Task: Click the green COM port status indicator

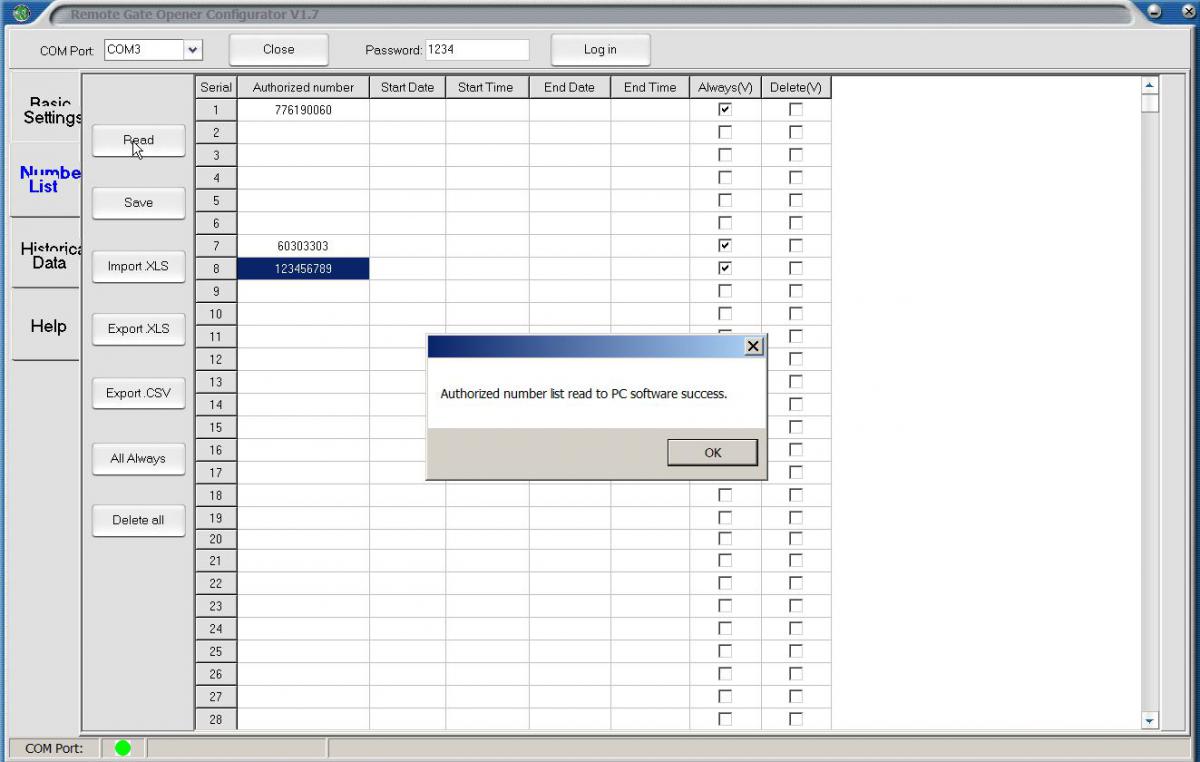Action: pos(123,747)
